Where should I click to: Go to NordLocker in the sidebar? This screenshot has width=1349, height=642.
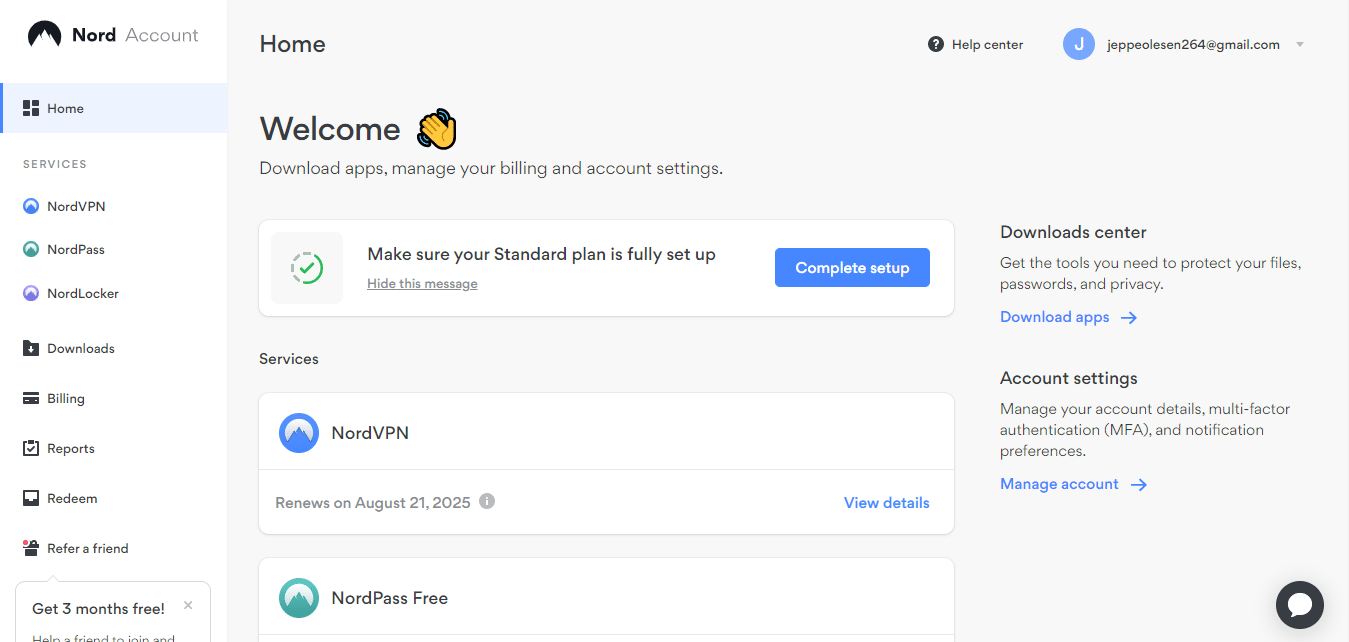coord(82,293)
